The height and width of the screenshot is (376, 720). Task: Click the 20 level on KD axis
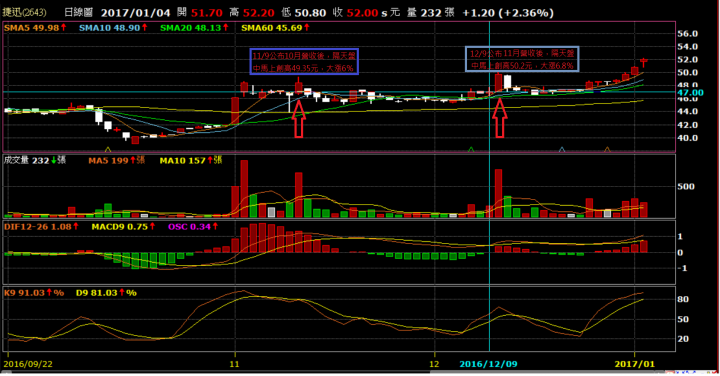click(x=683, y=339)
